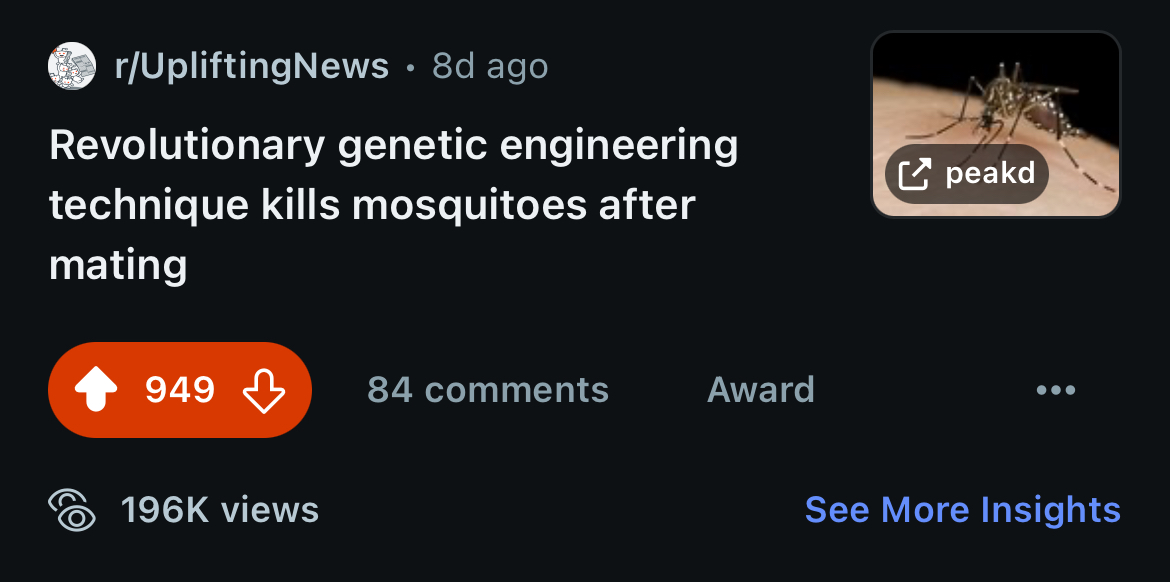Screen dimensions: 1170x582
Task: Open the three-dot overflow menu
Action: (1056, 389)
